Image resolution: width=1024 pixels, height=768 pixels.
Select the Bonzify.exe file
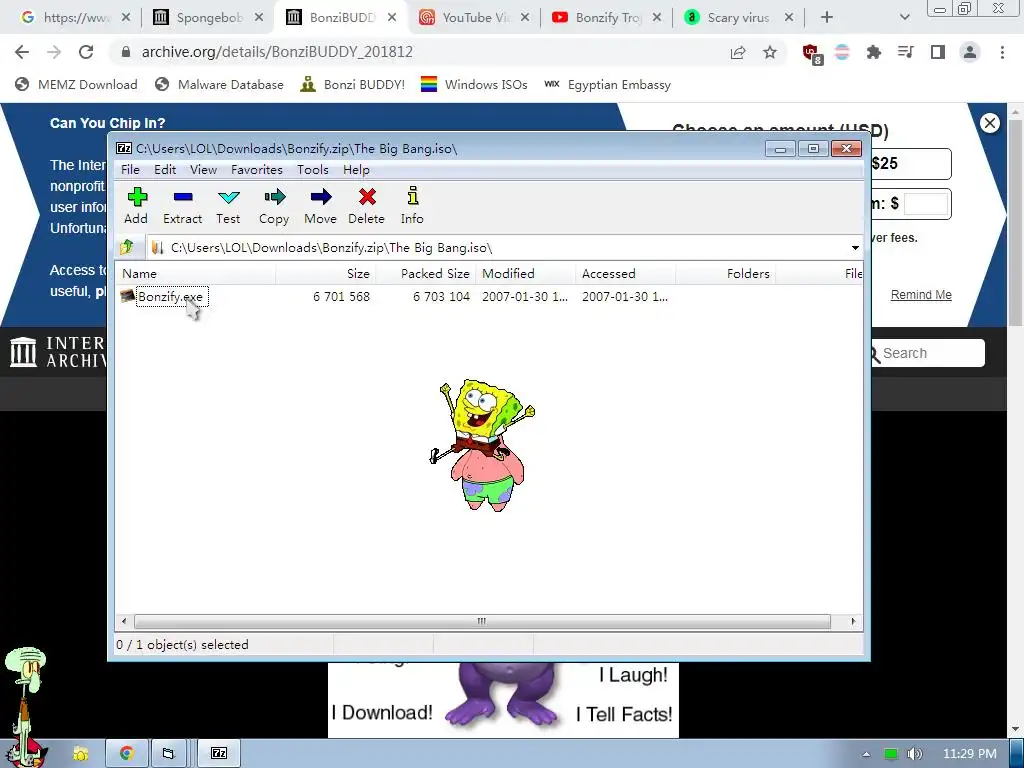171,296
